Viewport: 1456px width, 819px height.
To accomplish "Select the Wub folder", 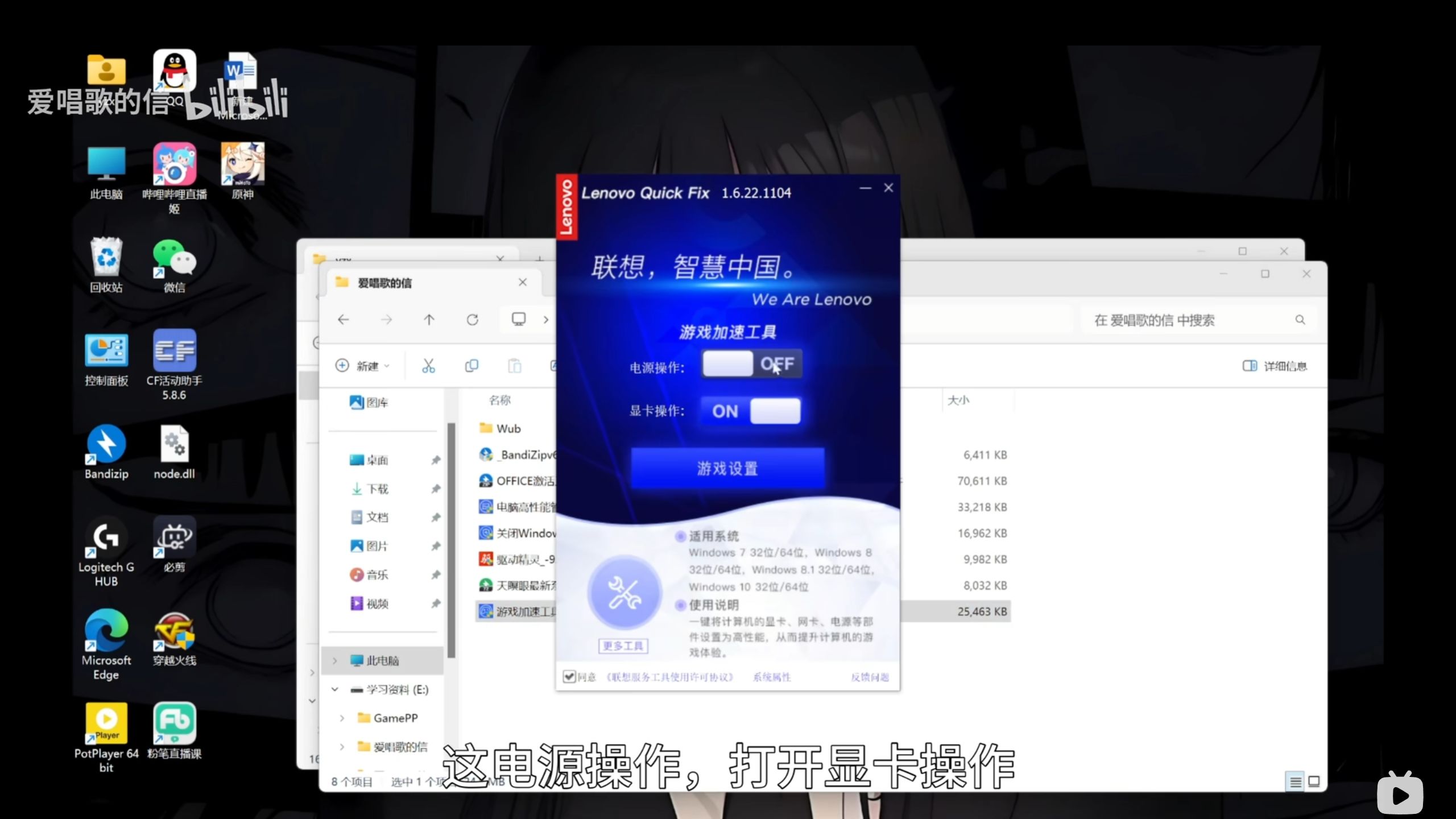I will 500,428.
